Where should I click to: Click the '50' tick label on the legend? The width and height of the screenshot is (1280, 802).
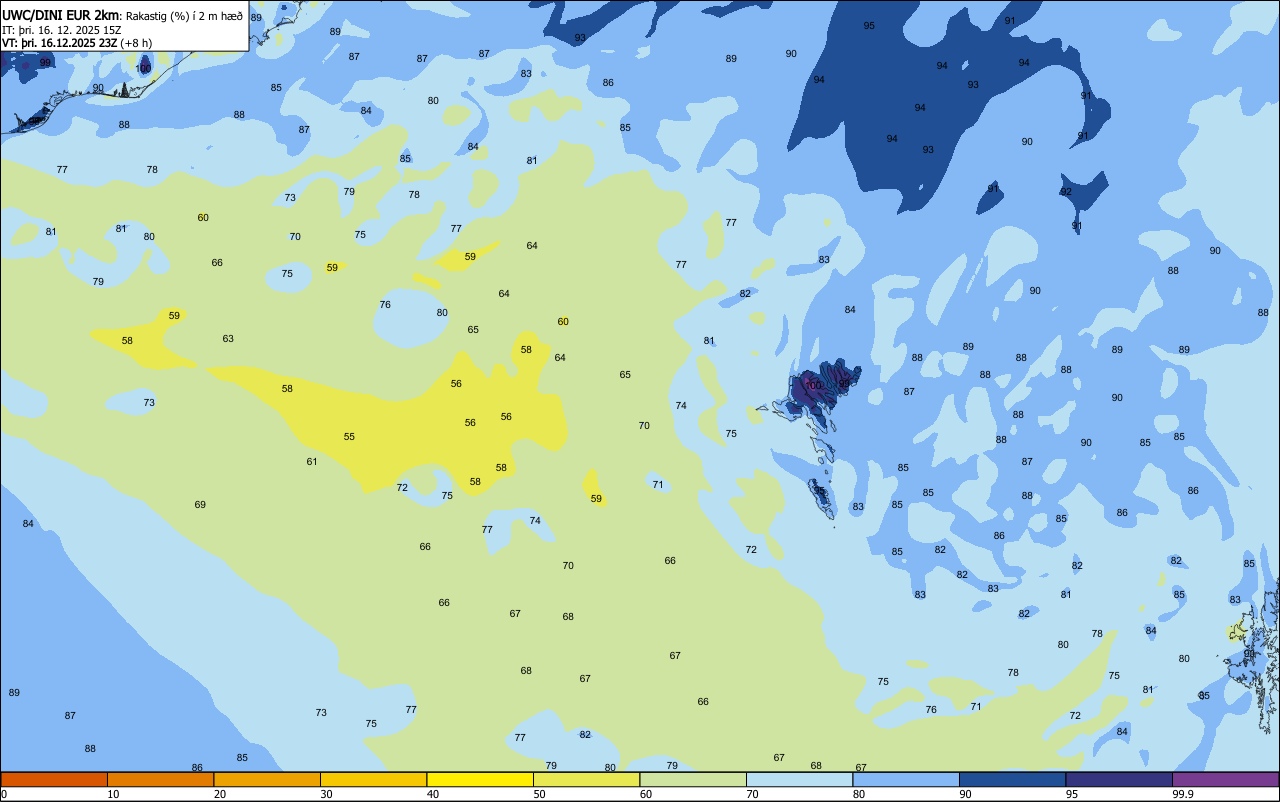(539, 794)
